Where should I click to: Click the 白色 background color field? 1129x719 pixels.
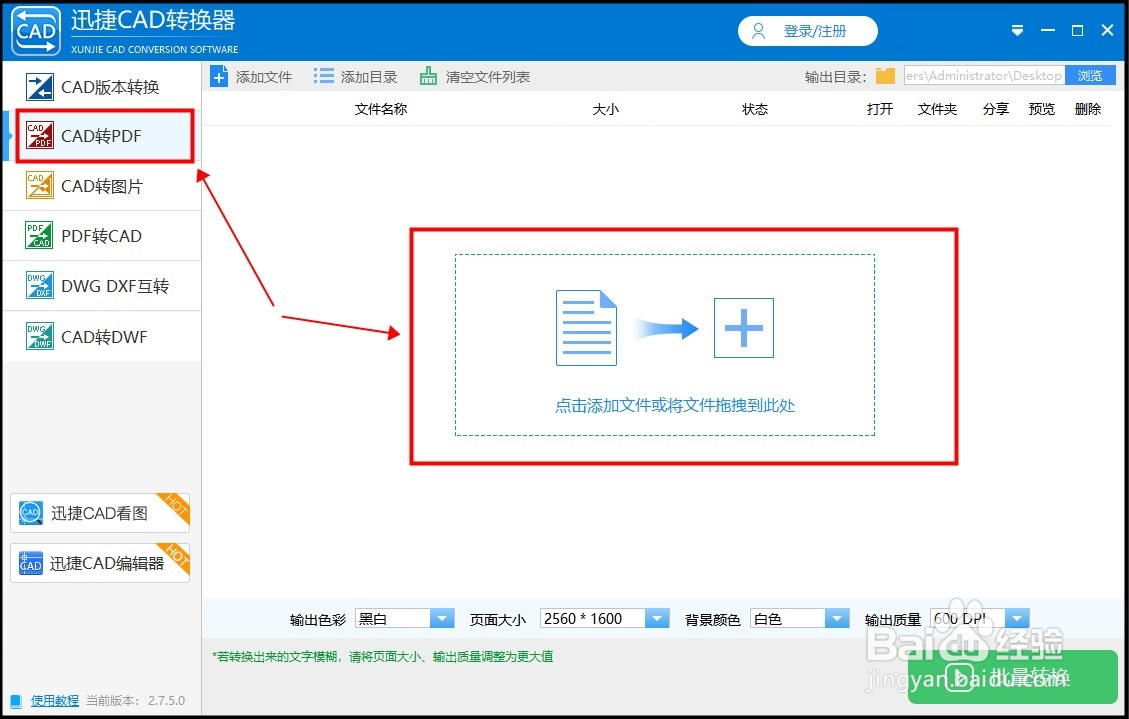pyautogui.click(x=788, y=618)
